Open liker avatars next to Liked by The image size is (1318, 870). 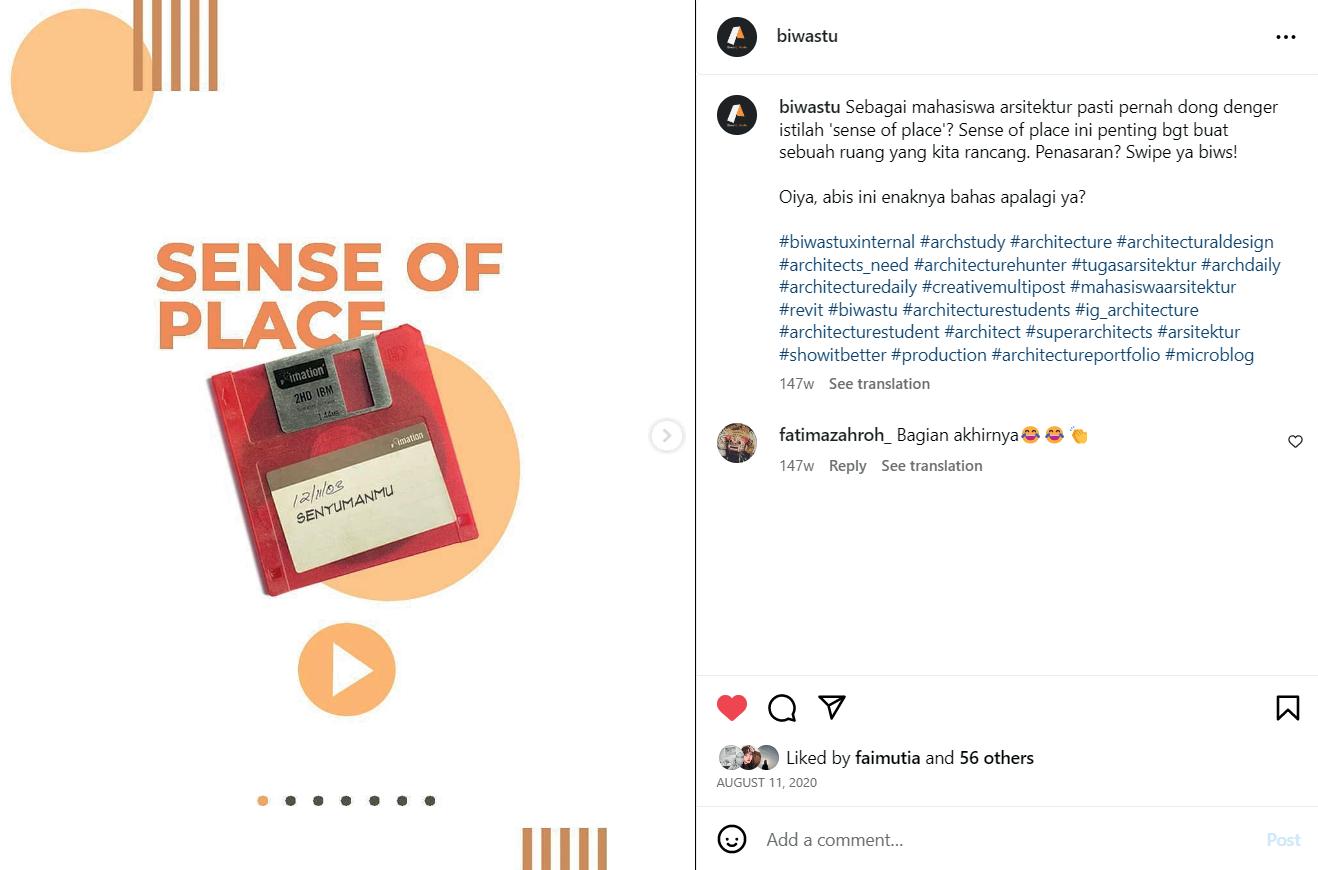coord(749,758)
